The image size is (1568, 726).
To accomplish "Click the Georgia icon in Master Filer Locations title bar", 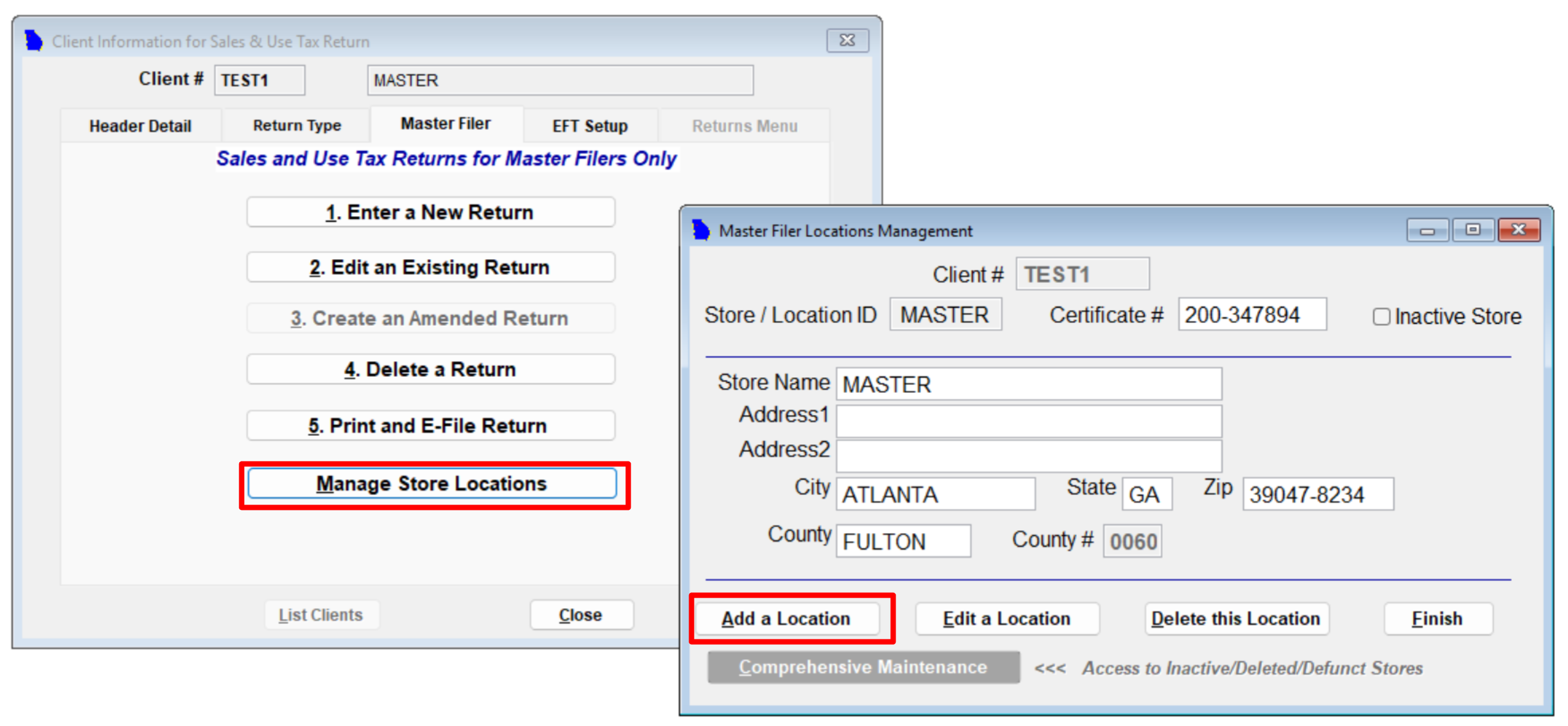I will point(700,231).
